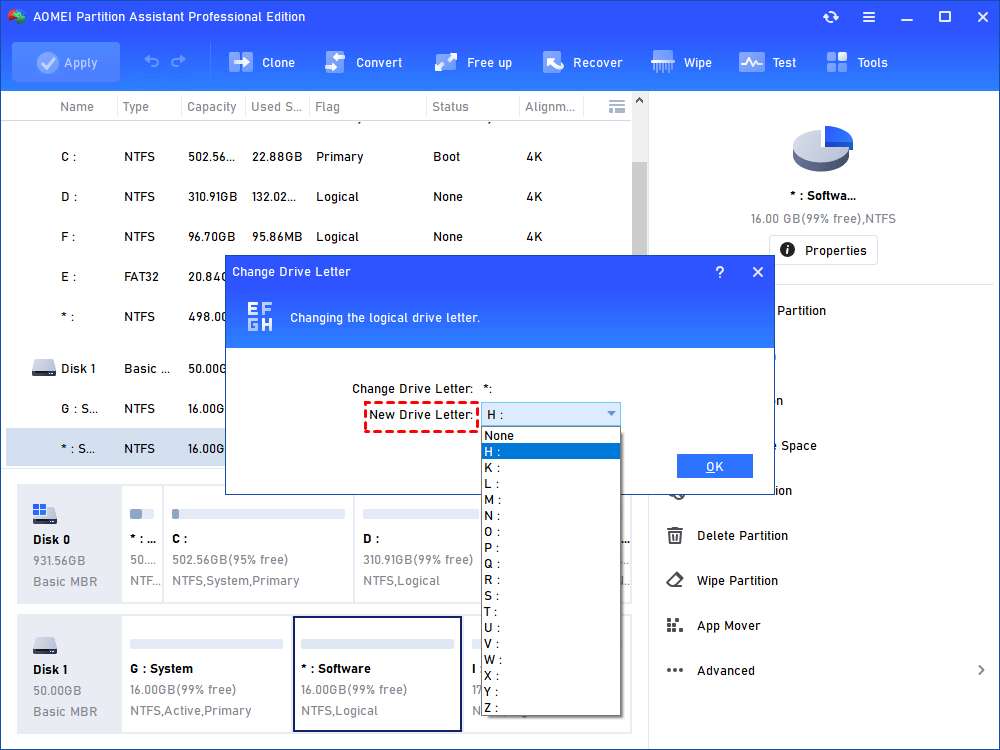This screenshot has height=750, width=1000.
Task: Click the App Mover icon
Action: (675, 625)
